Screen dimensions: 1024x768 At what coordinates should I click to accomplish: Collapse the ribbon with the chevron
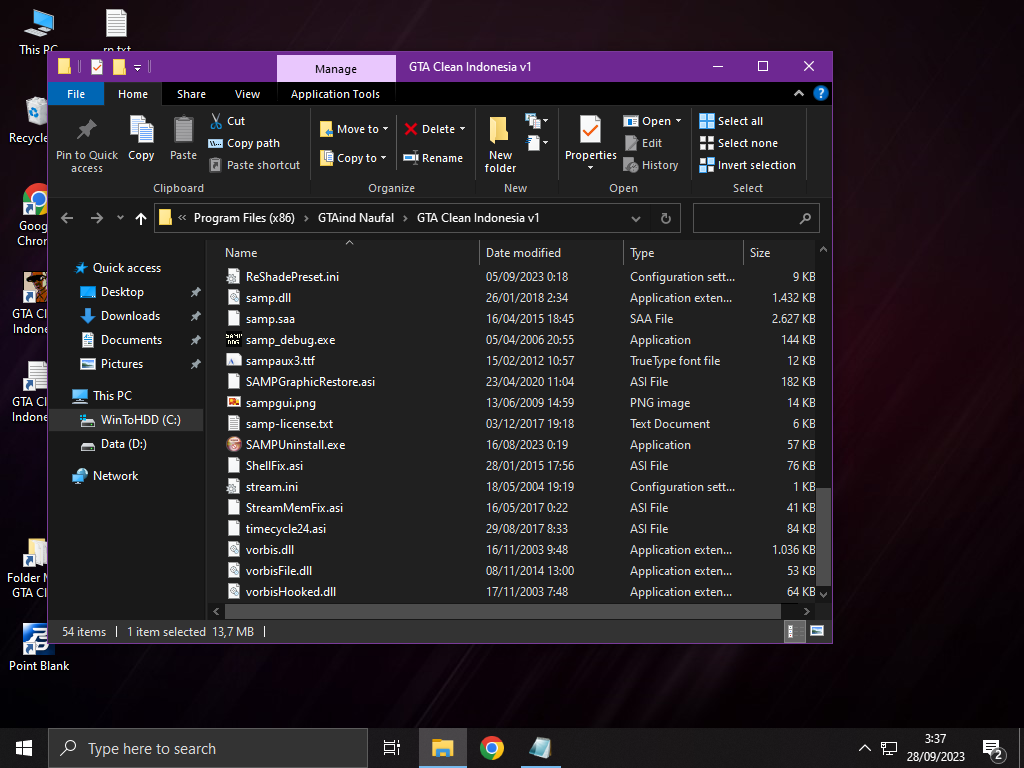click(799, 93)
